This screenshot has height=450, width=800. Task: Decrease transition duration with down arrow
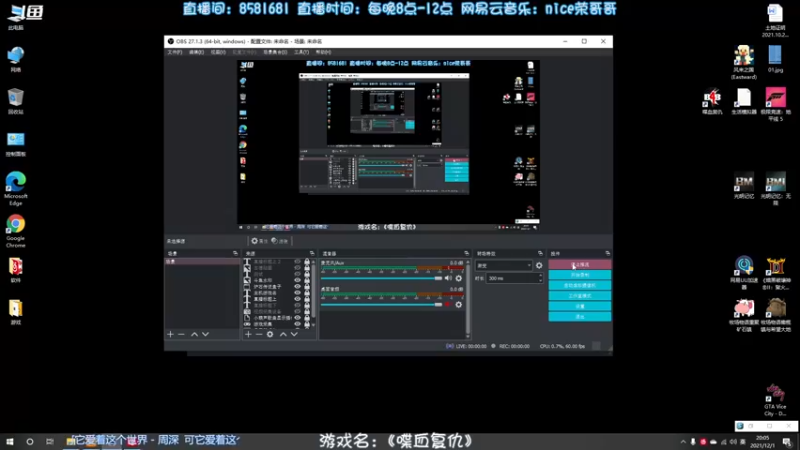pos(540,281)
